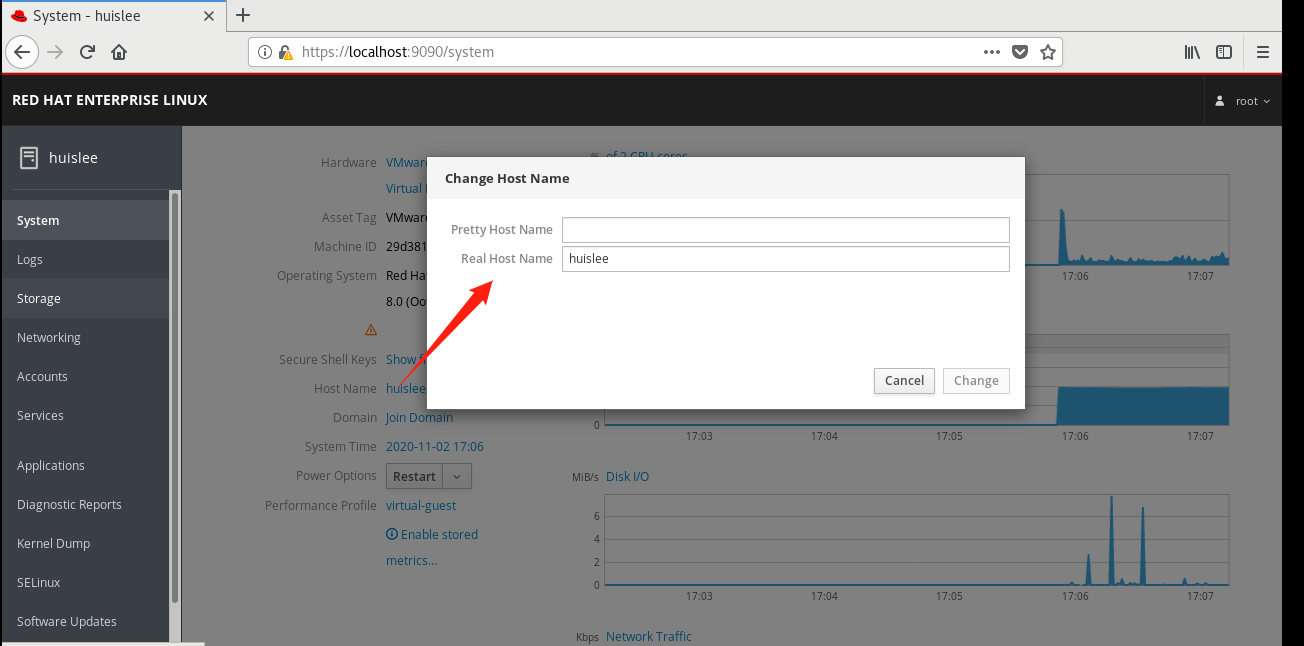Image resolution: width=1304 pixels, height=646 pixels.
Task: Open Kernel Dump in the sidebar
Action: (86, 543)
